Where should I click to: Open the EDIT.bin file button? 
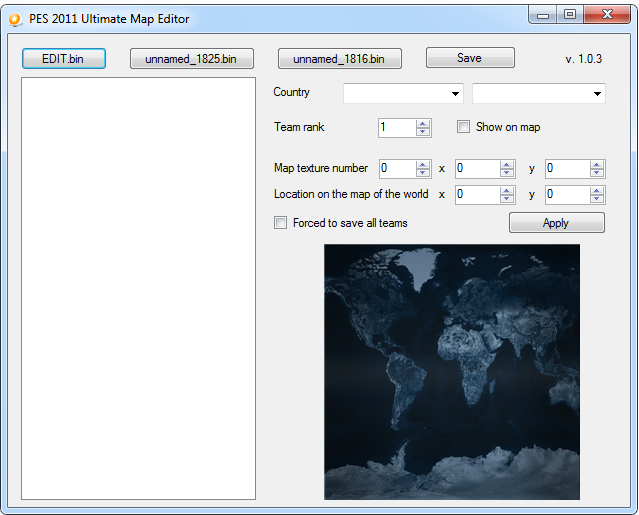(x=64, y=59)
